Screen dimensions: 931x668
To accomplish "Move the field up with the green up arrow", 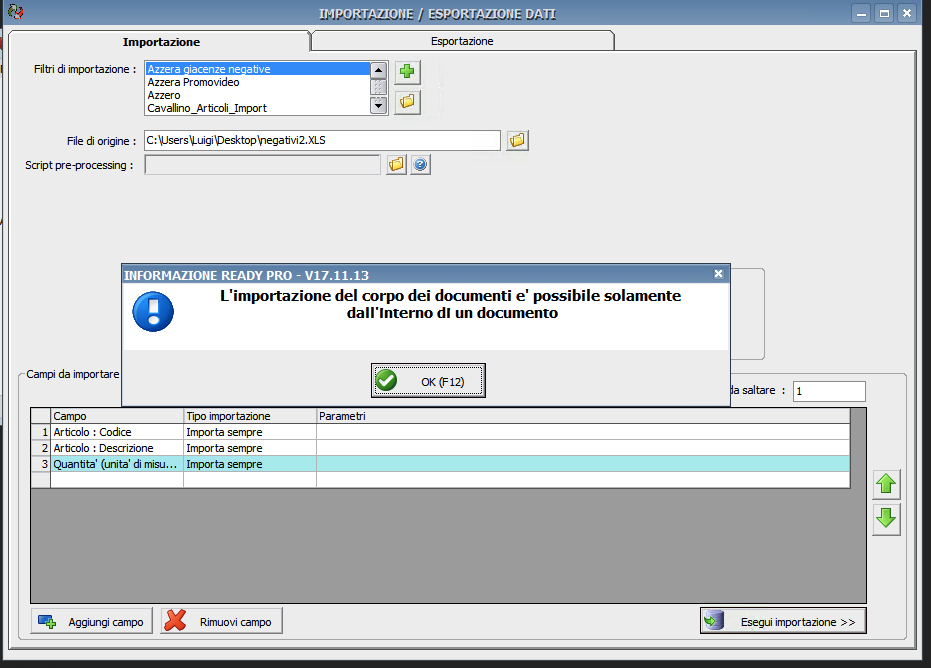I will click(x=886, y=484).
